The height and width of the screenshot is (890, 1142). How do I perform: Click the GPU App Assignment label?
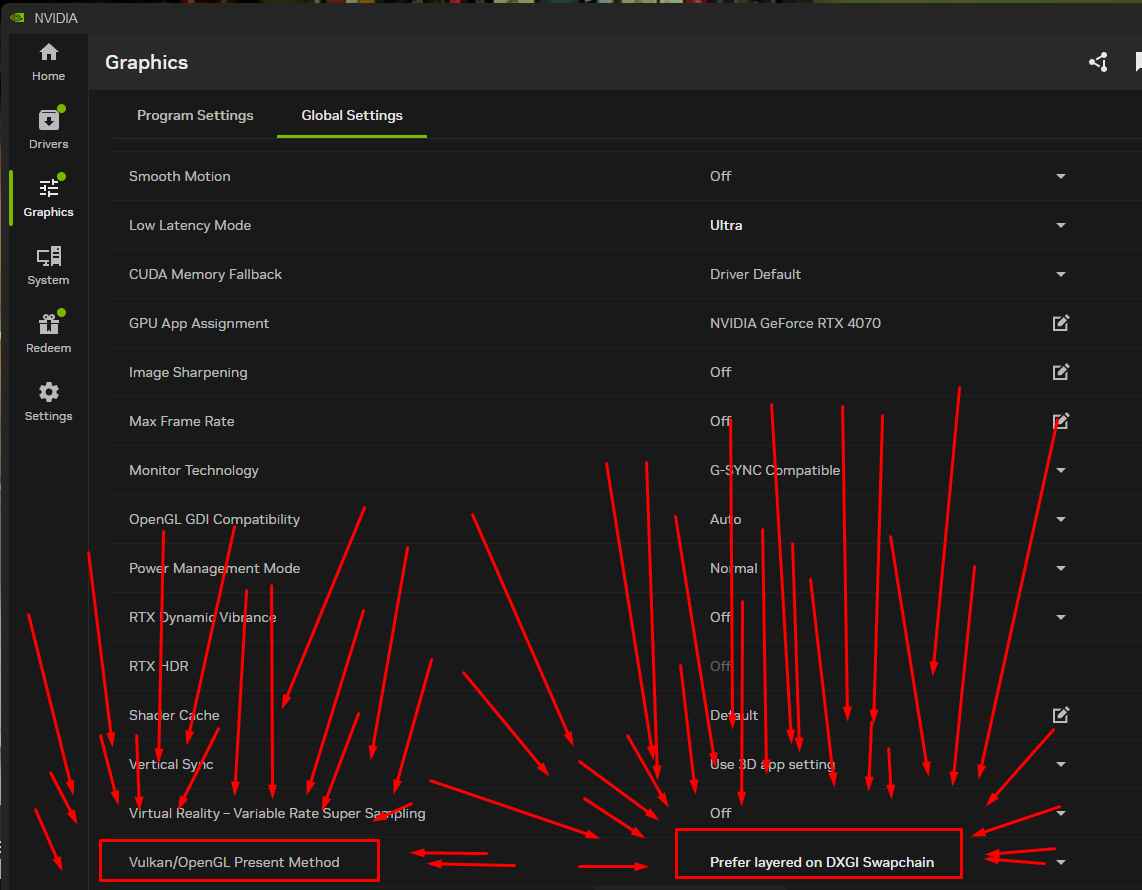(198, 323)
